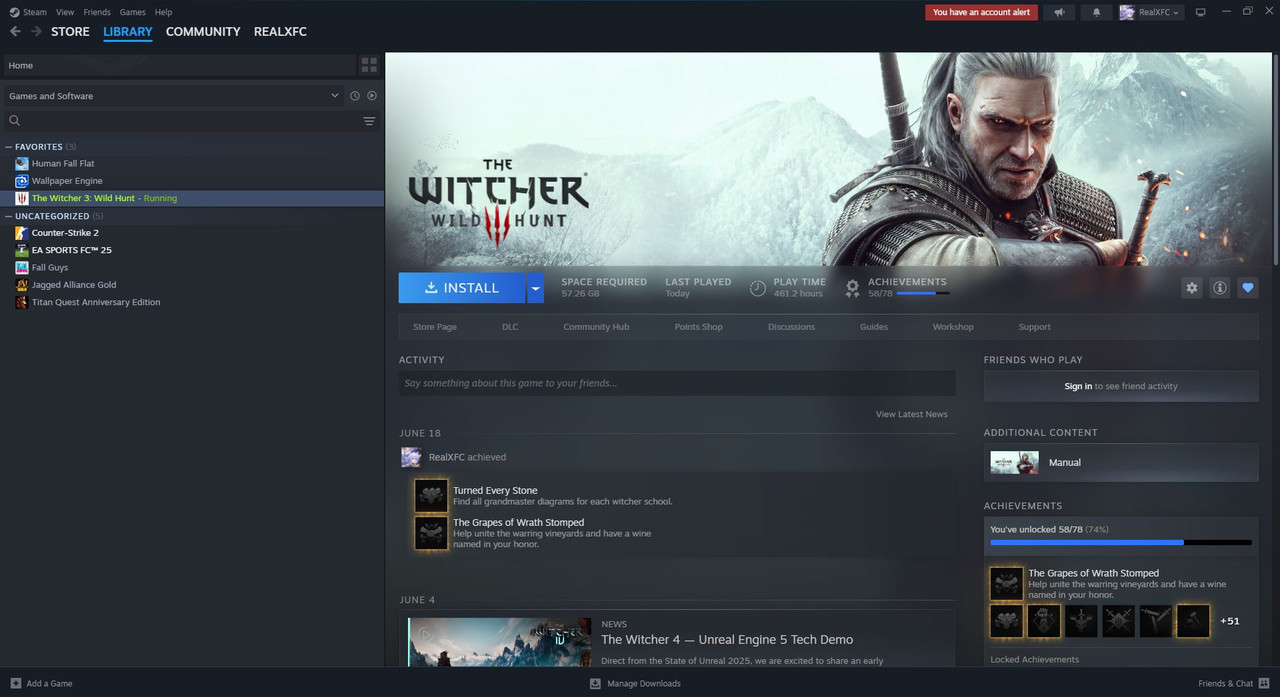The width and height of the screenshot is (1280, 697).
Task: Click Jagged Alliance Gold icon
Action: click(x=22, y=285)
